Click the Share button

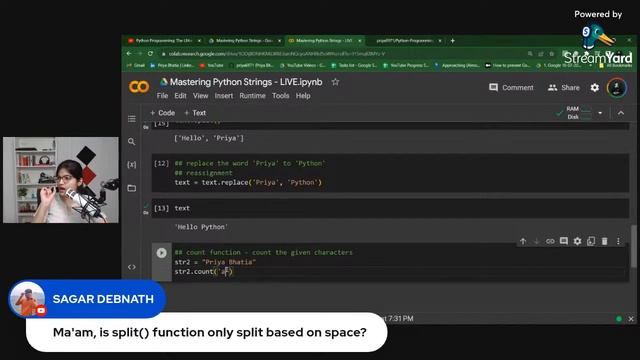(564, 87)
